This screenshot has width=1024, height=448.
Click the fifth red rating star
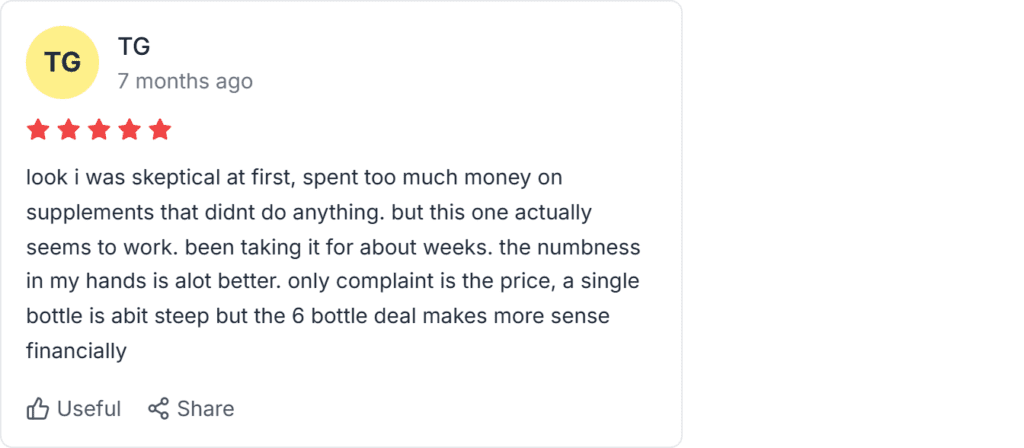click(x=160, y=130)
